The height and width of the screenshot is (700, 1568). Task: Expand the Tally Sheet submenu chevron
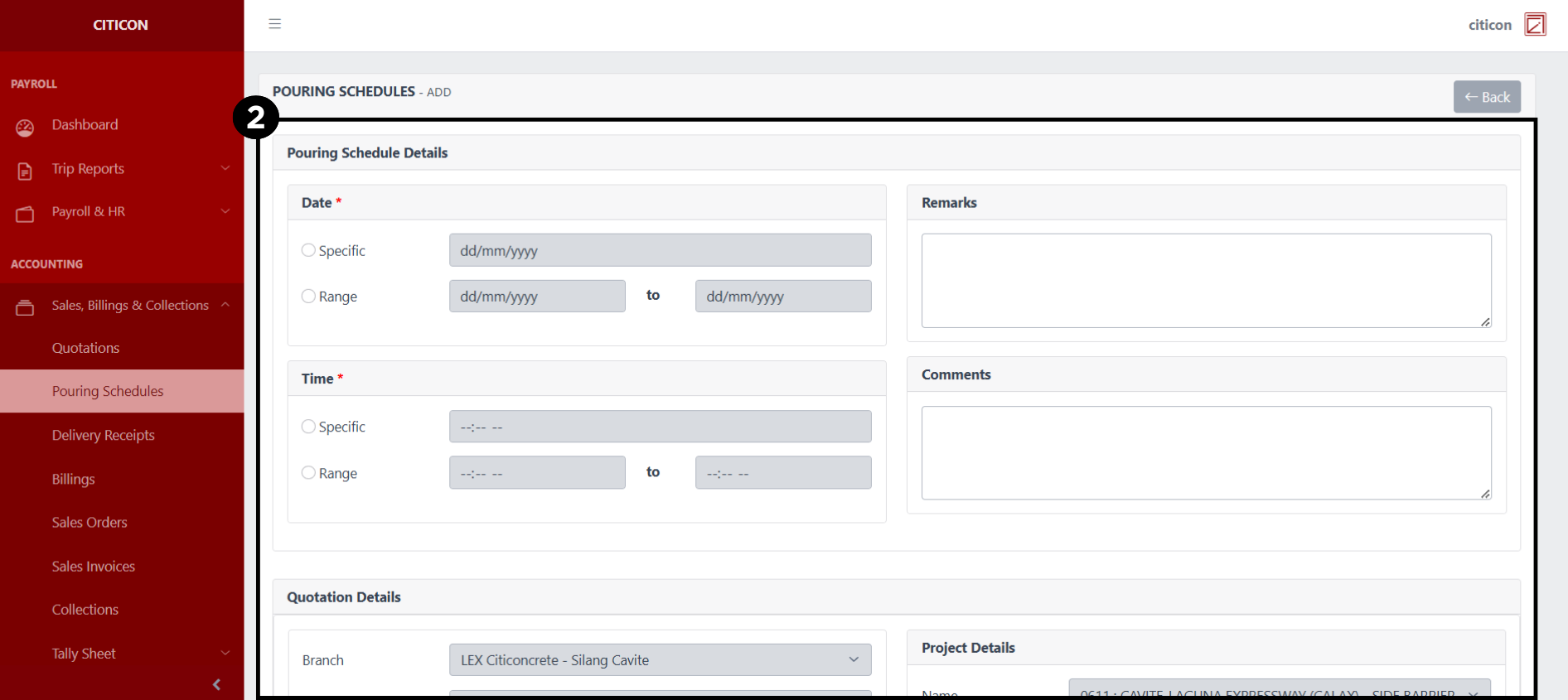pos(225,653)
